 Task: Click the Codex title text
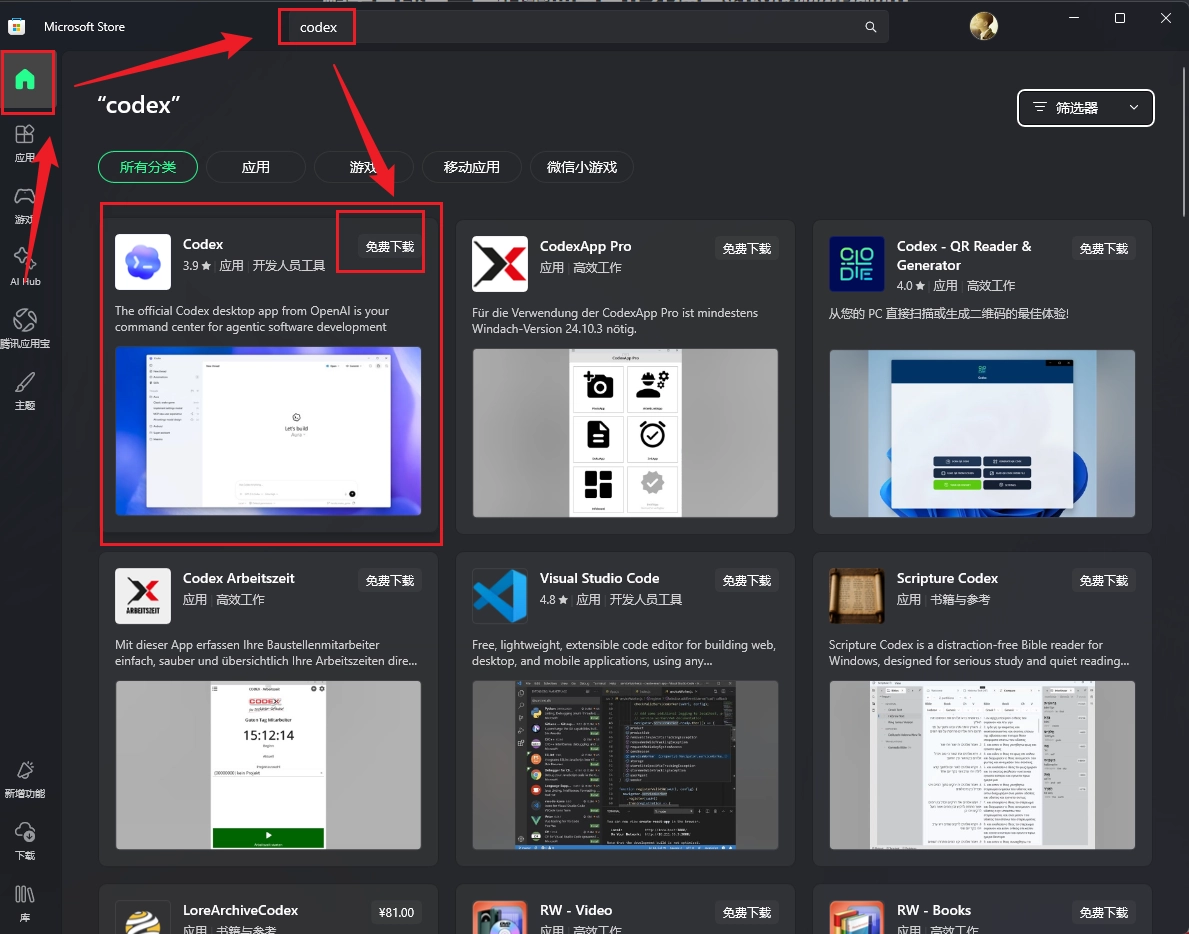click(202, 244)
